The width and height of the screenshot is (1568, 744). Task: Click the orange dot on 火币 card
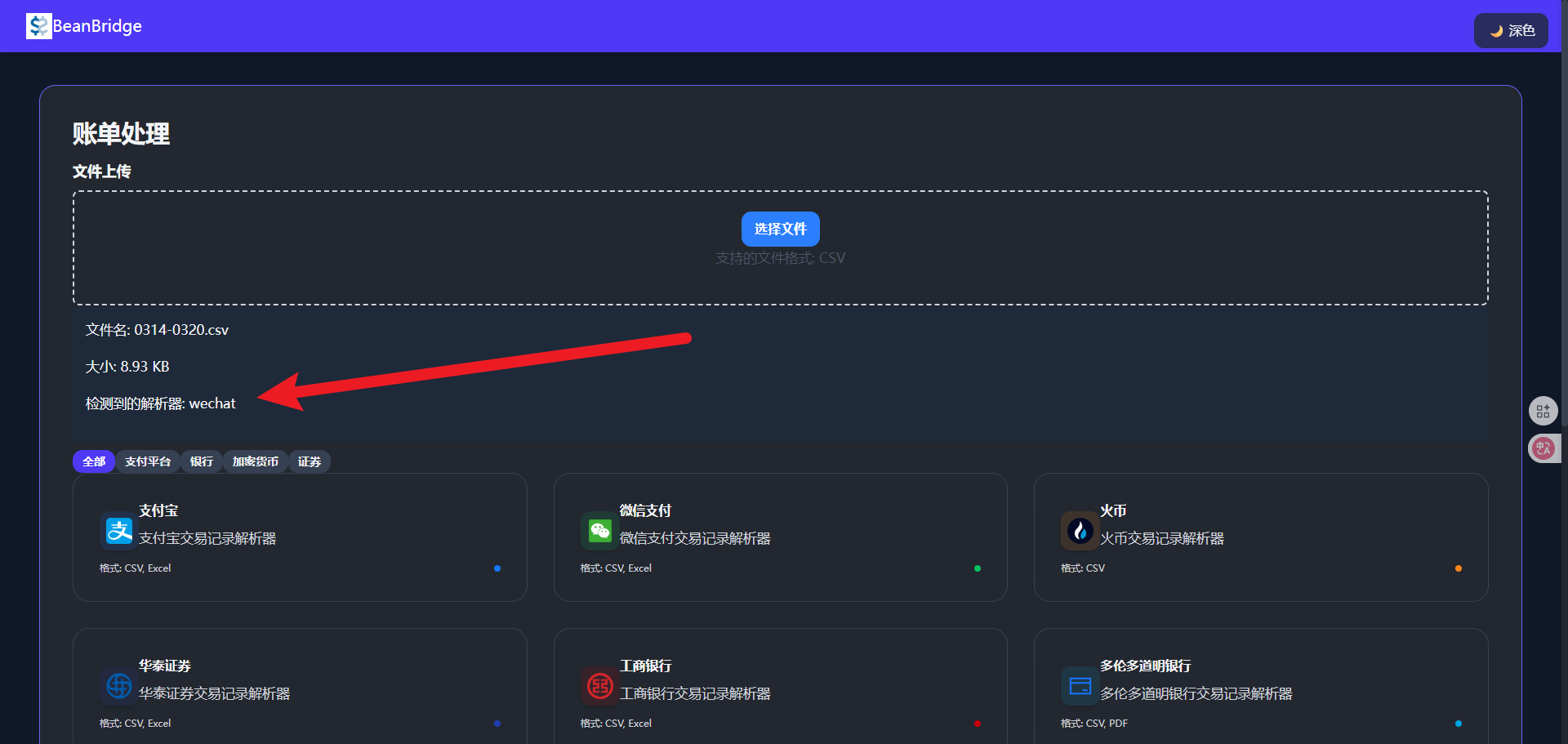[x=1459, y=568]
